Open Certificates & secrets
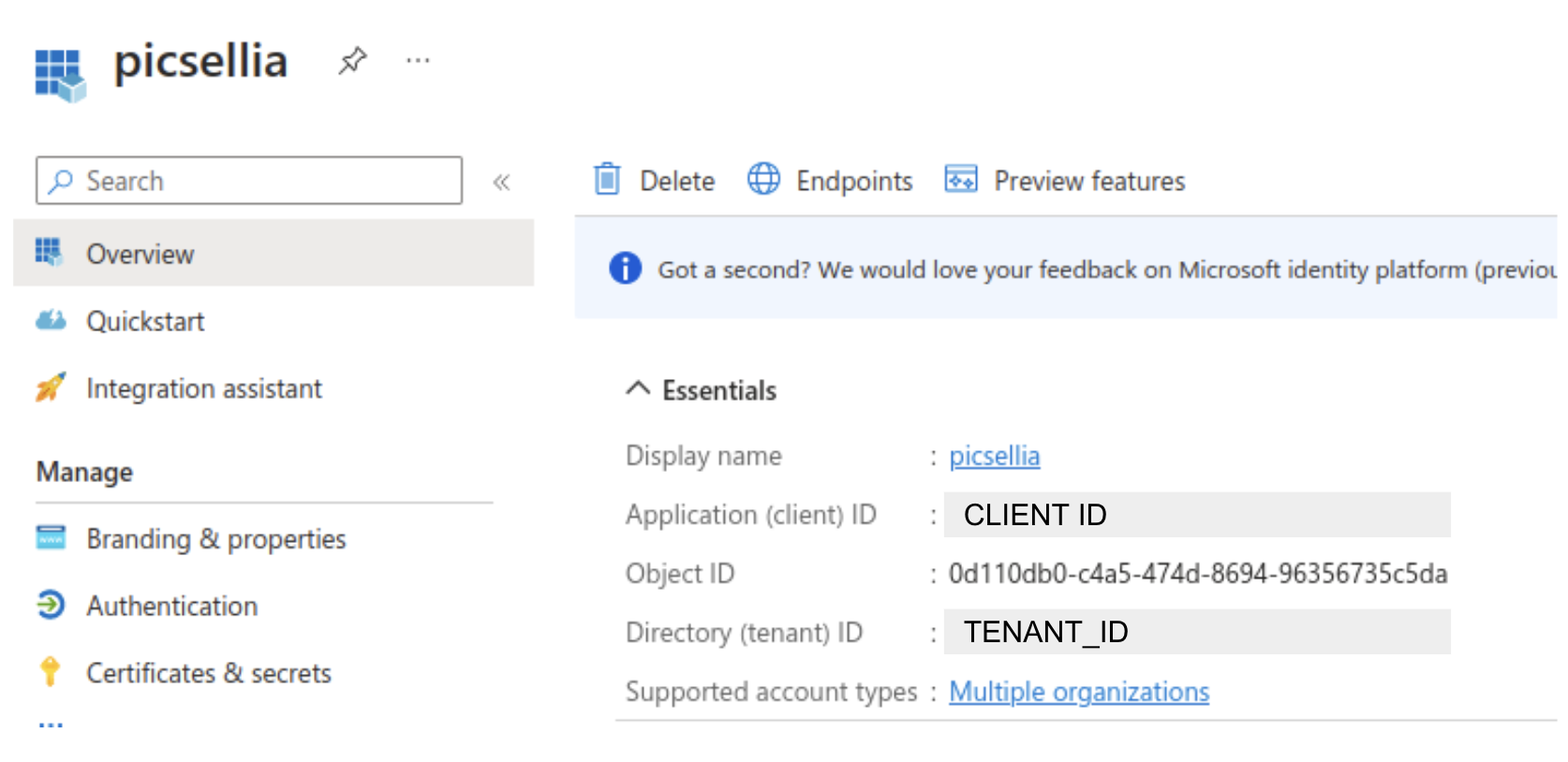Image resolution: width=1568 pixels, height=762 pixels. pyautogui.click(x=209, y=673)
